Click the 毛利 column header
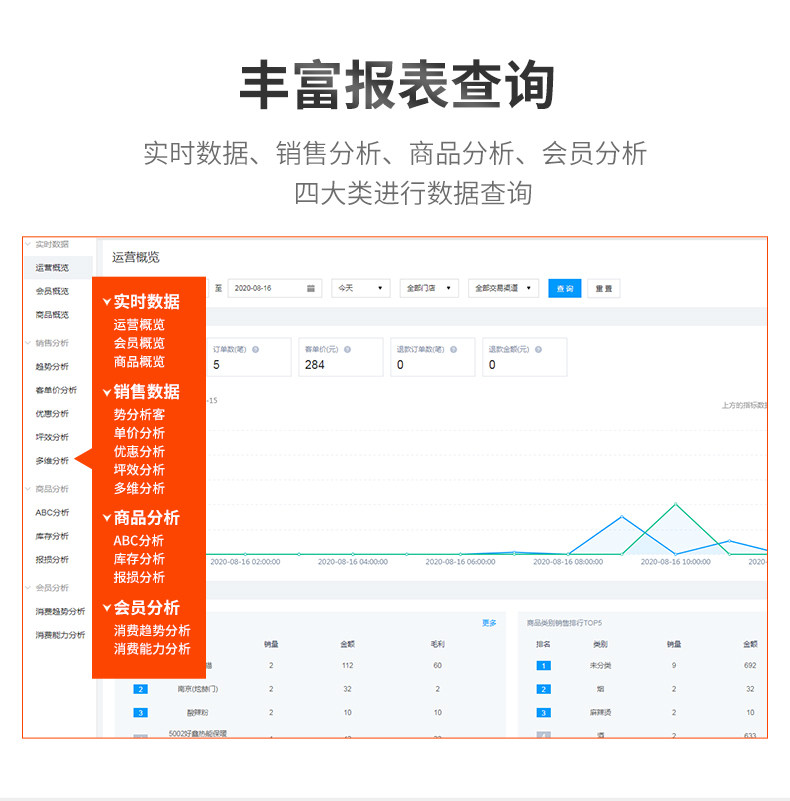 [x=438, y=644]
